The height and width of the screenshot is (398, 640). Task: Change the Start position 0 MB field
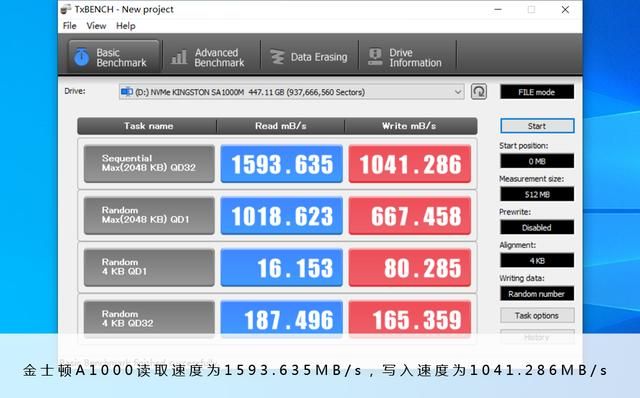click(x=537, y=161)
